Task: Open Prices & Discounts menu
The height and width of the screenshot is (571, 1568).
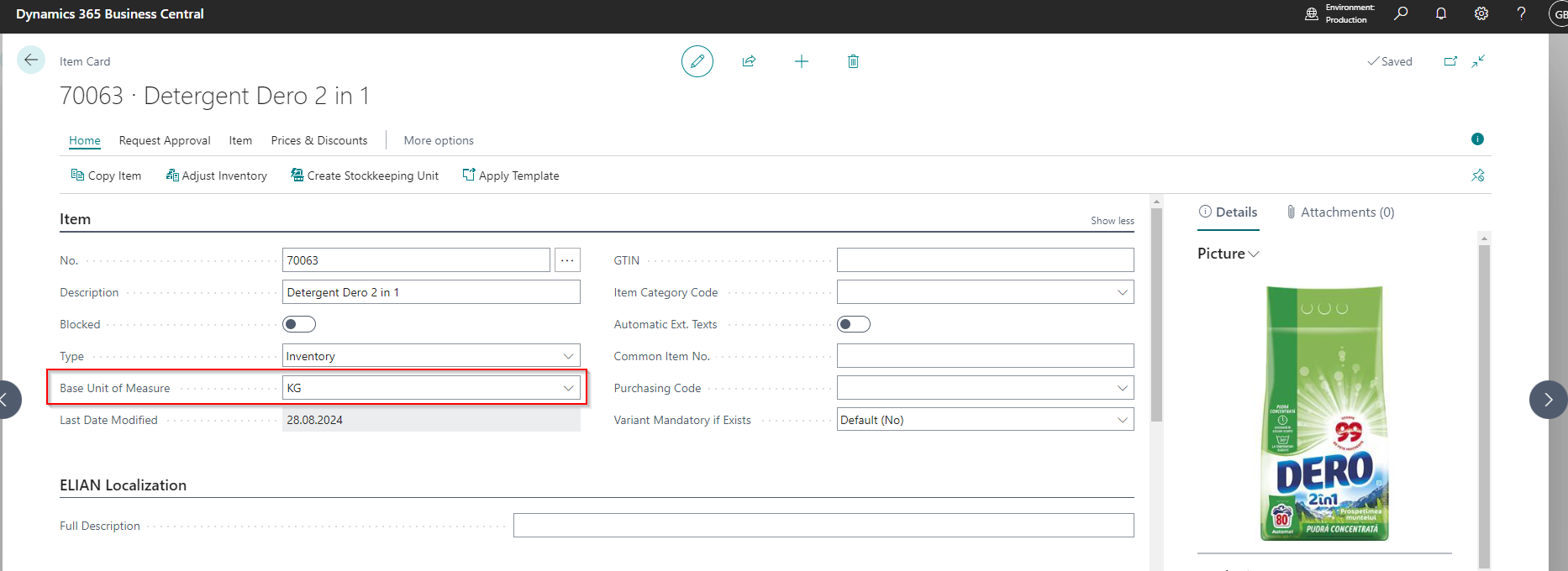Action: (x=319, y=140)
